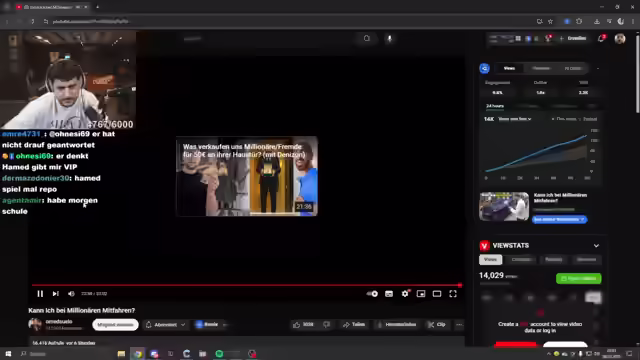Open the channel avatar below video title
The width and height of the screenshot is (640, 360).
35,324
